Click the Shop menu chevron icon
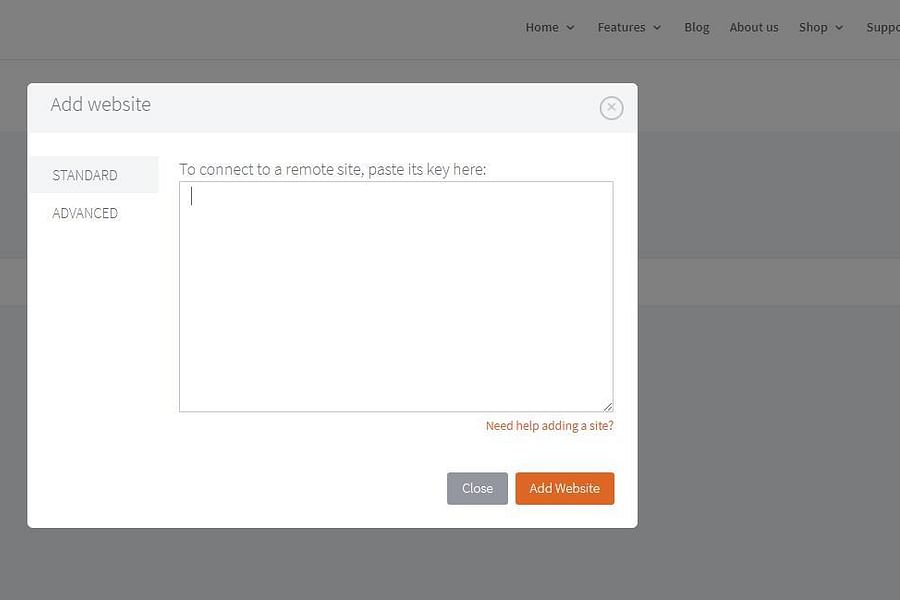 [x=840, y=28]
